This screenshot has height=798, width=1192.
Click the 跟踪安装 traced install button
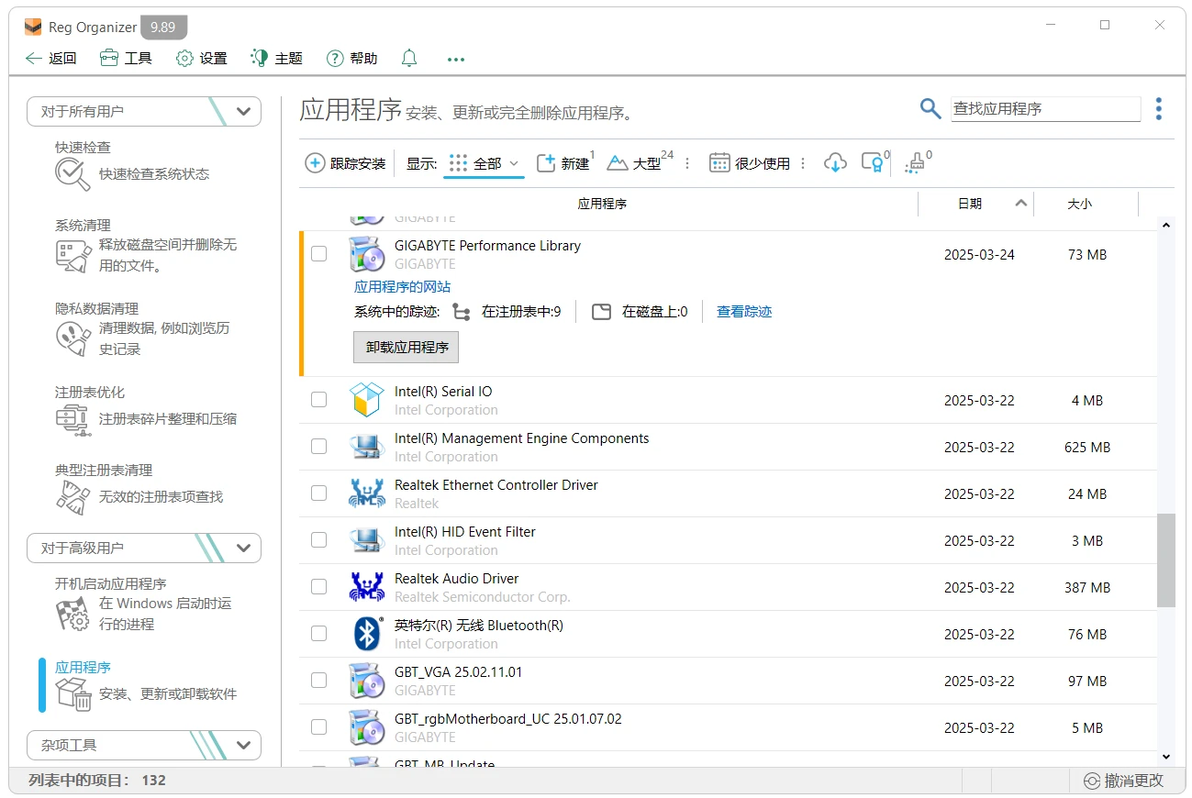[x=346, y=163]
